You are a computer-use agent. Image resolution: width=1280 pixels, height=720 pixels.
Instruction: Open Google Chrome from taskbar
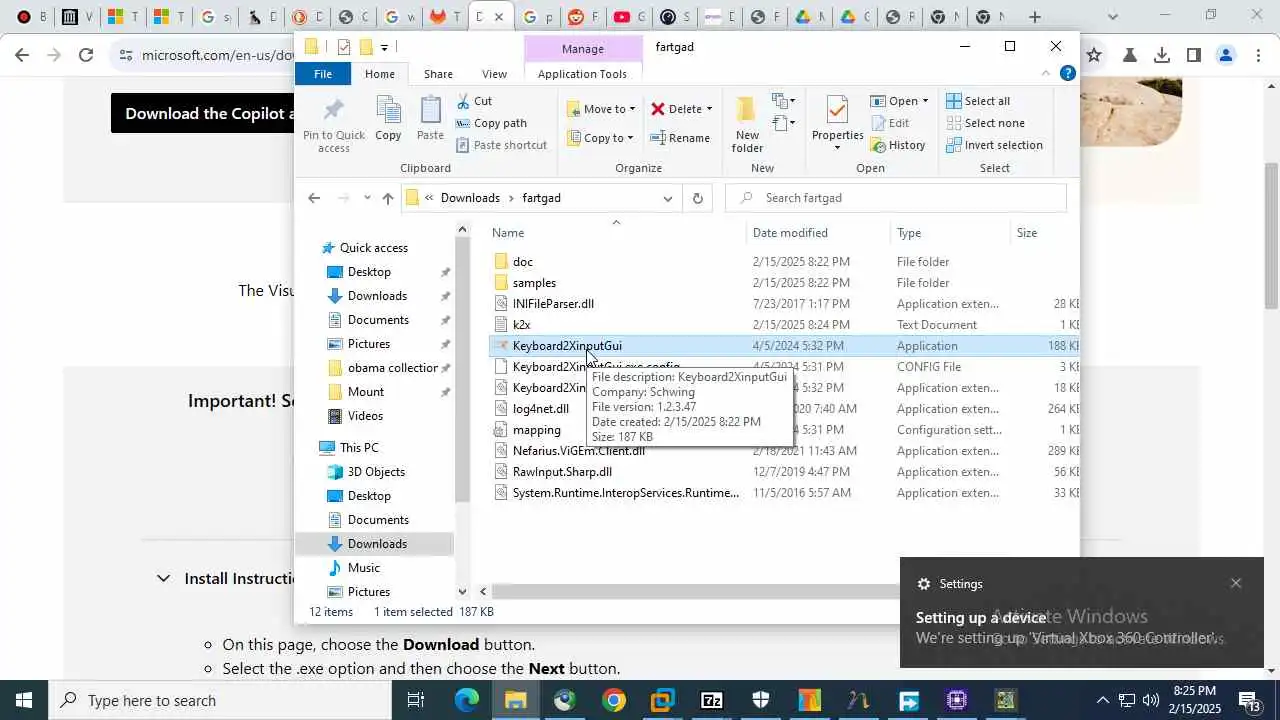pyautogui.click(x=614, y=700)
